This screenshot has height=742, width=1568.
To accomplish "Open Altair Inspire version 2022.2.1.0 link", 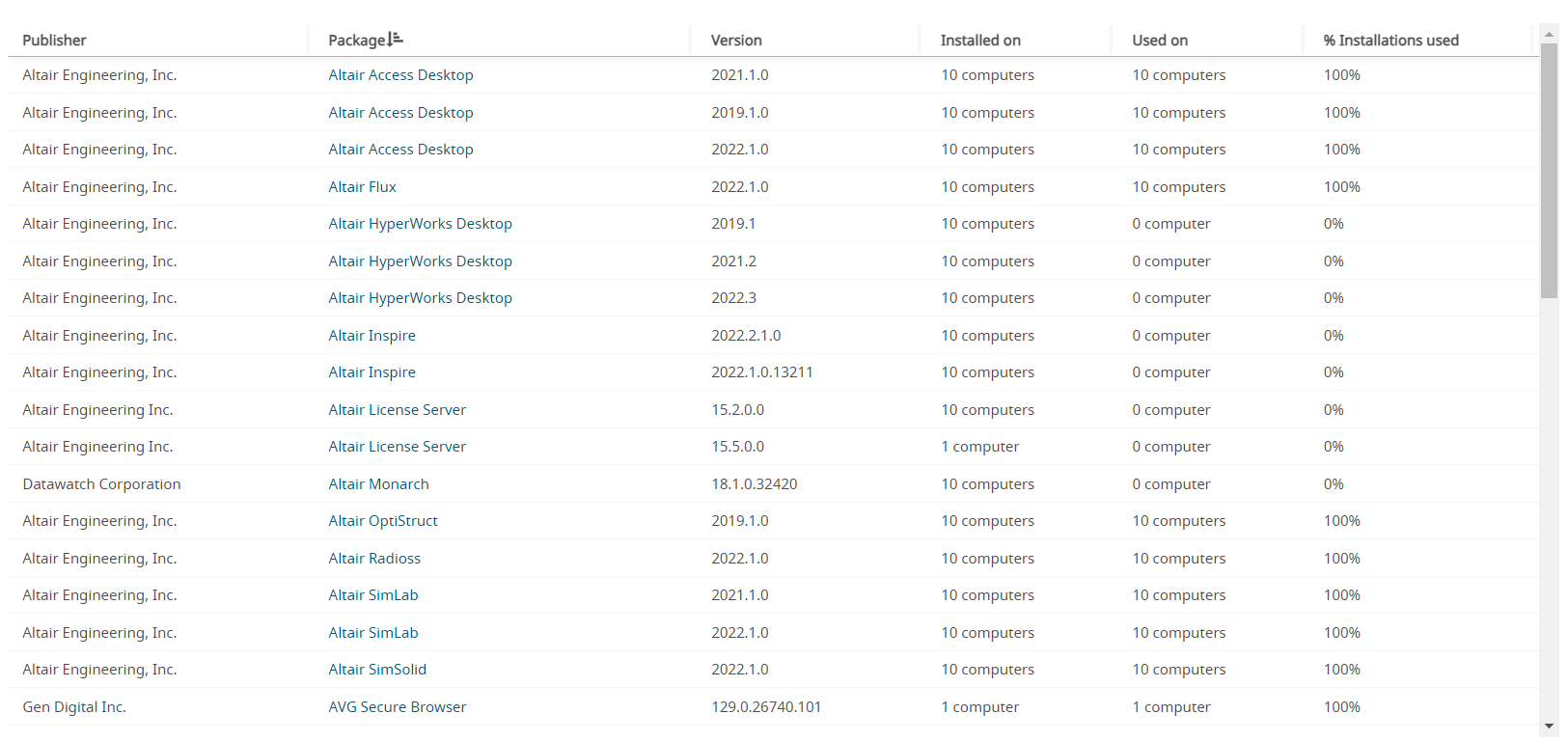I will click(x=371, y=336).
